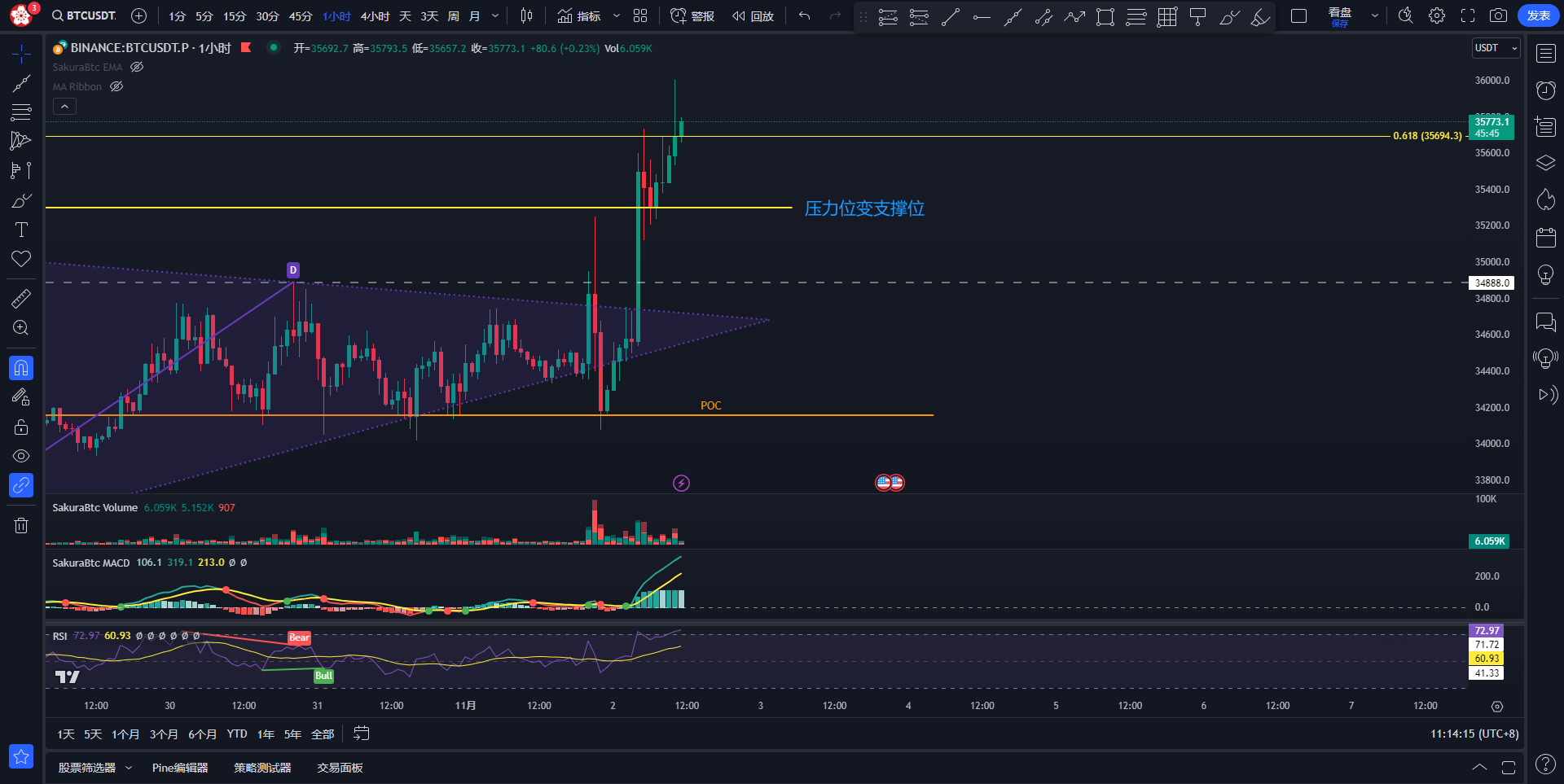
Task: Collapse the indicator legend arrow
Action: (x=65, y=106)
